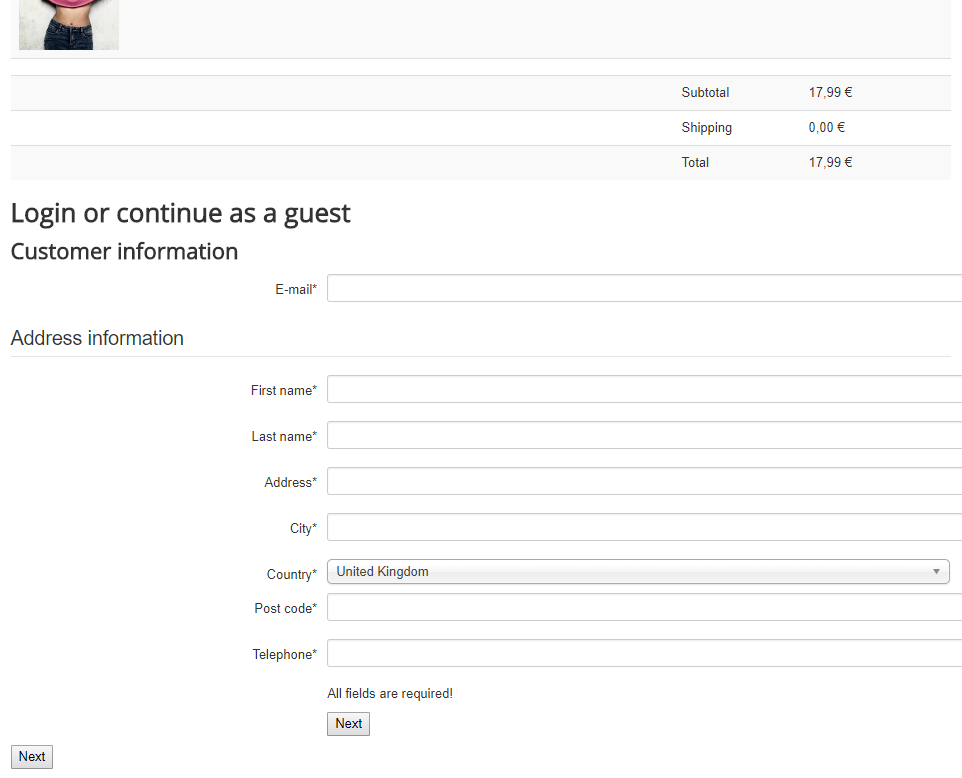Focus the City text field
The image size is (962, 778).
pos(644,527)
